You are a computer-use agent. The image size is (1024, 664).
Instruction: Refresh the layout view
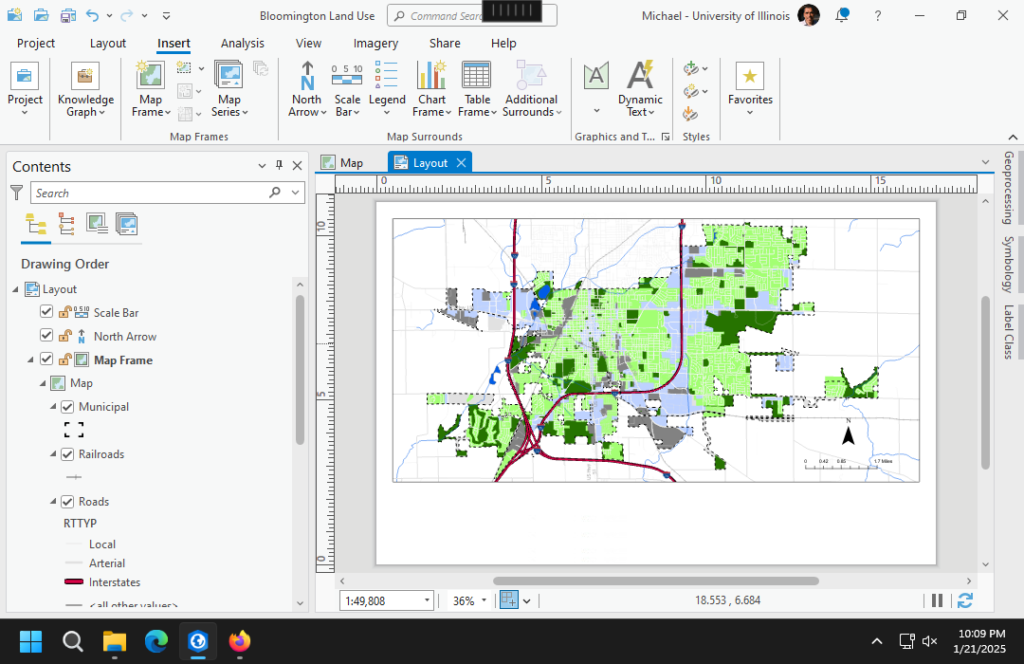click(965, 600)
